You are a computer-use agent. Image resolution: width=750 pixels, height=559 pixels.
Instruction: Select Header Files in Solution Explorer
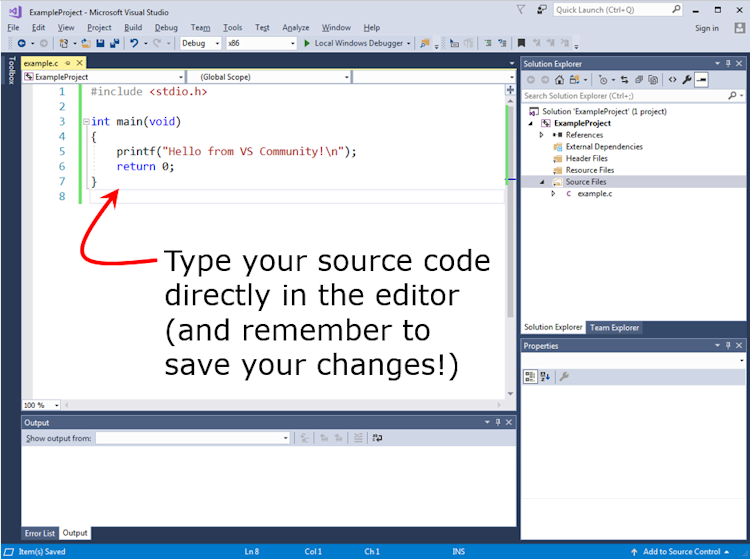(x=586, y=158)
